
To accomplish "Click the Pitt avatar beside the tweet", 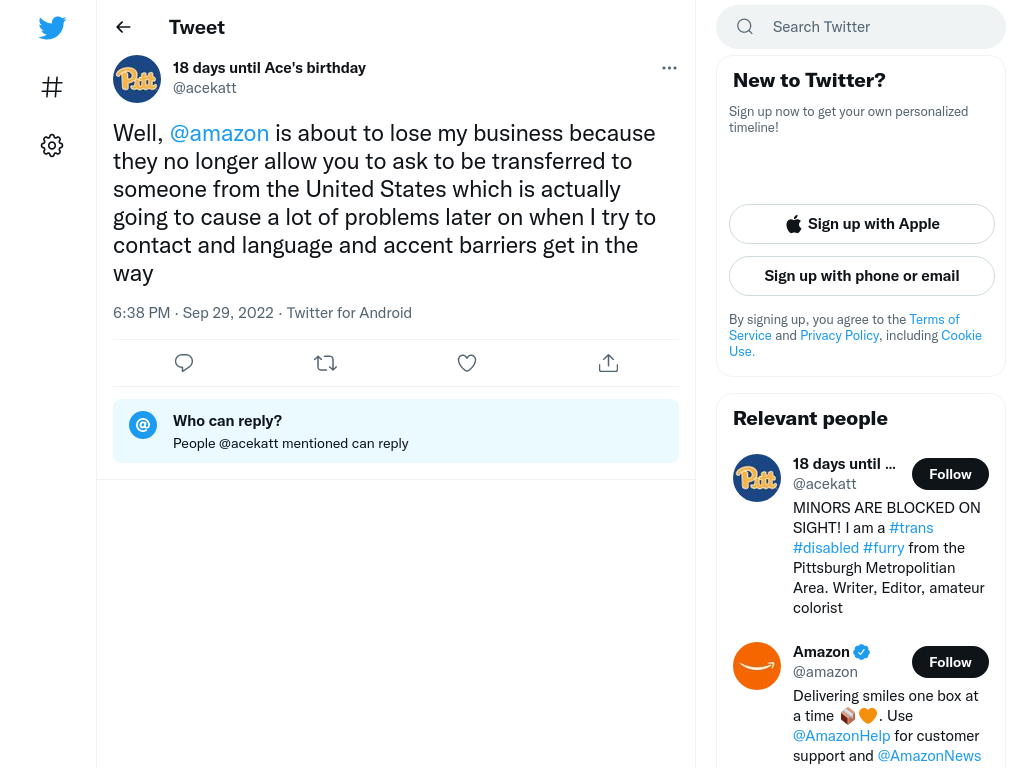I will [136, 79].
